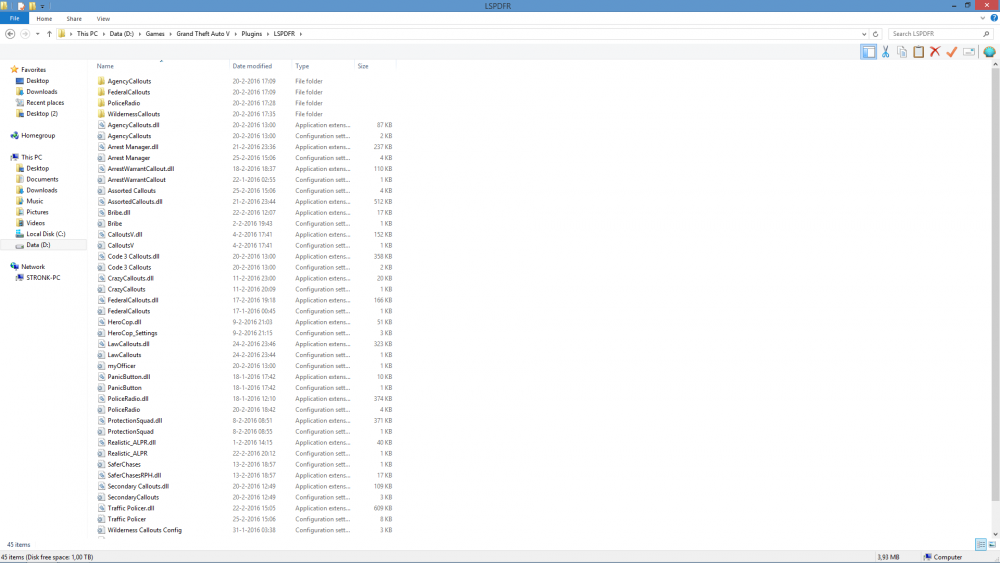Click the Homegroup icon in sidebar

pos(14,135)
